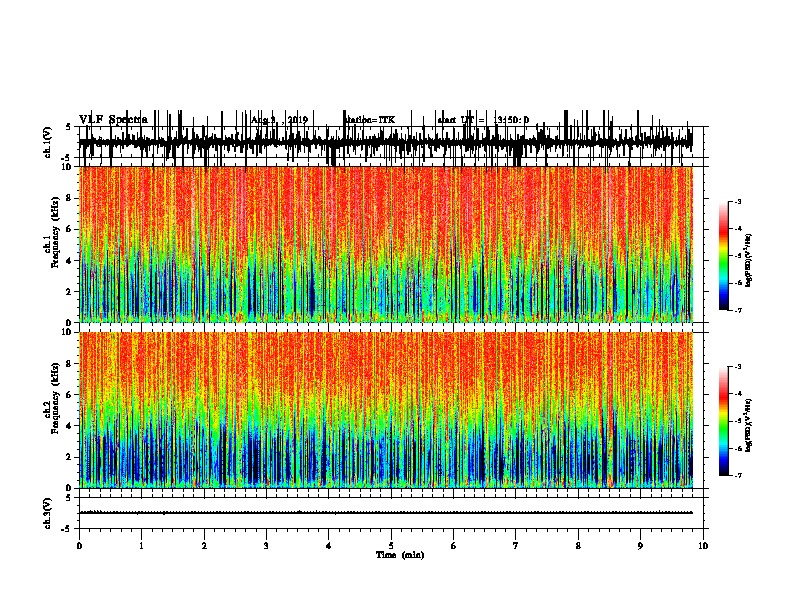
Task: Click the time axis tick label "6"
Action: (453, 546)
